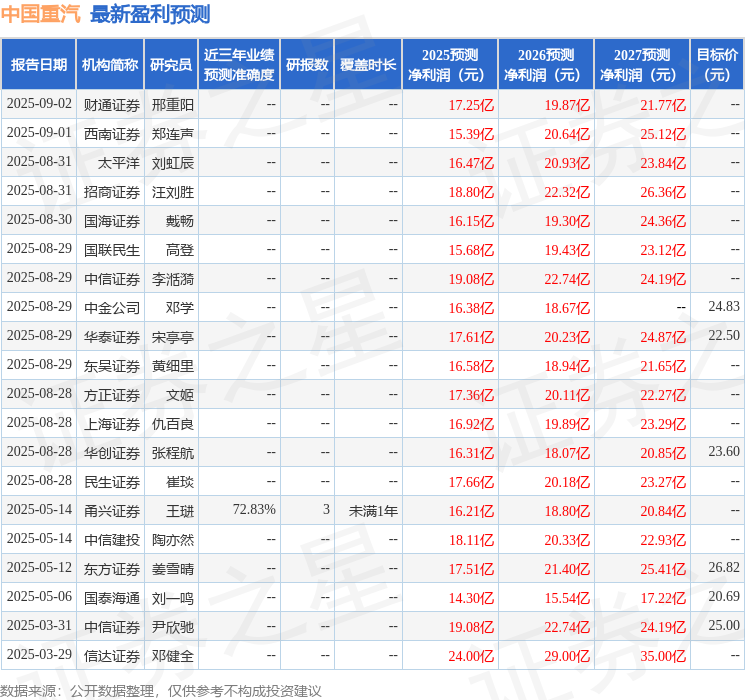
Task: Click the 15.39亿 profit value
Action: point(471,134)
